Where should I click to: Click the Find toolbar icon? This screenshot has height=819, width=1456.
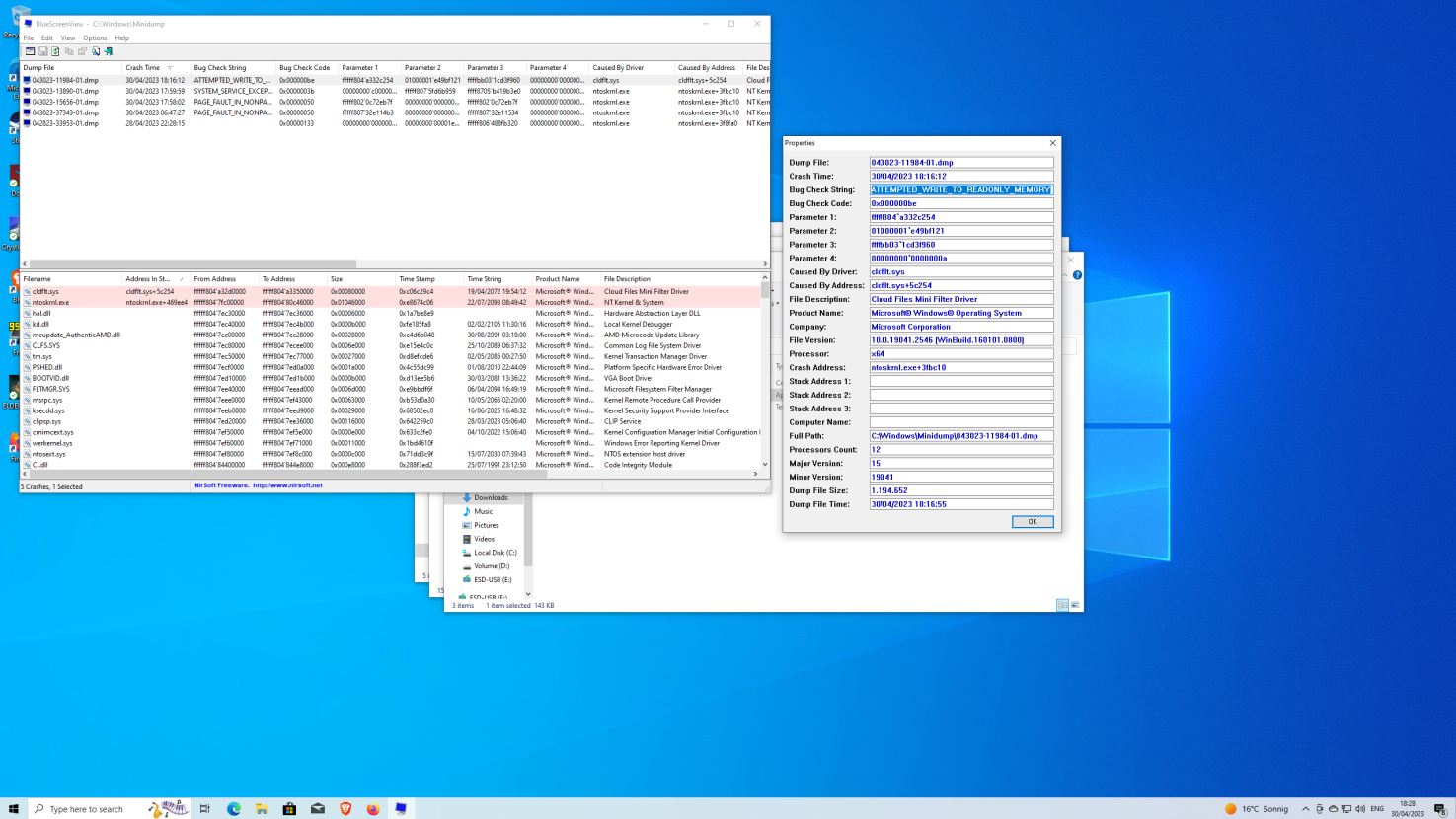(96, 51)
